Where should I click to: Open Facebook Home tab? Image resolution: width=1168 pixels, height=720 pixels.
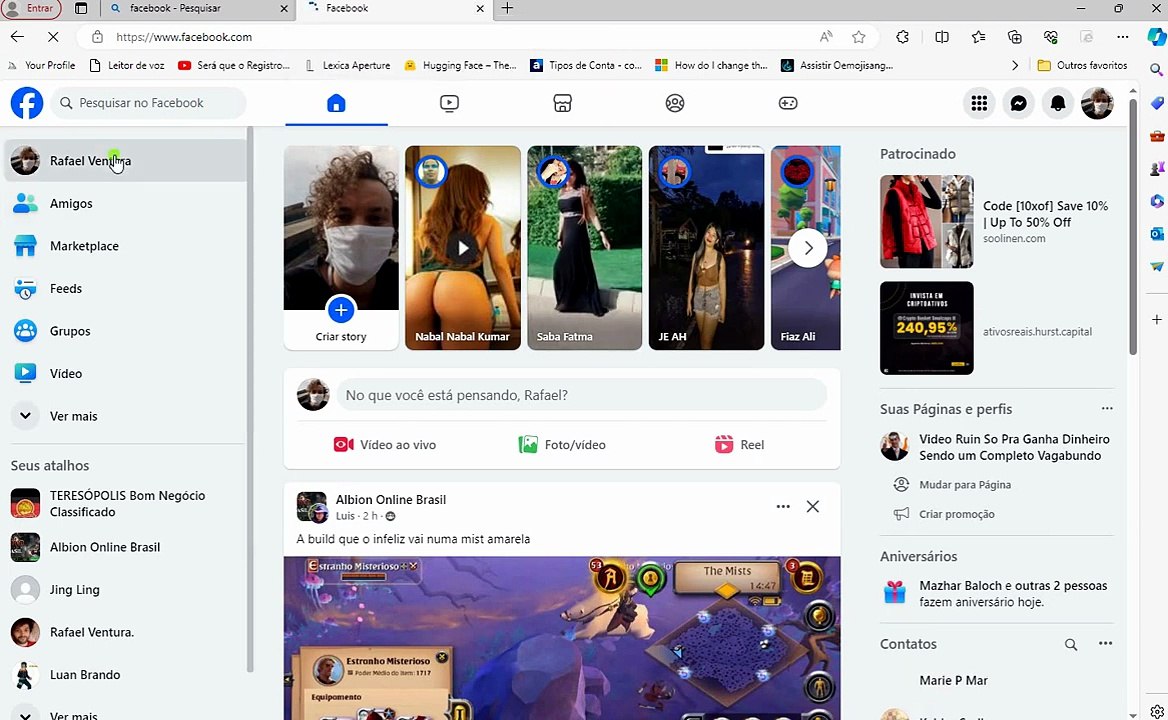(336, 103)
